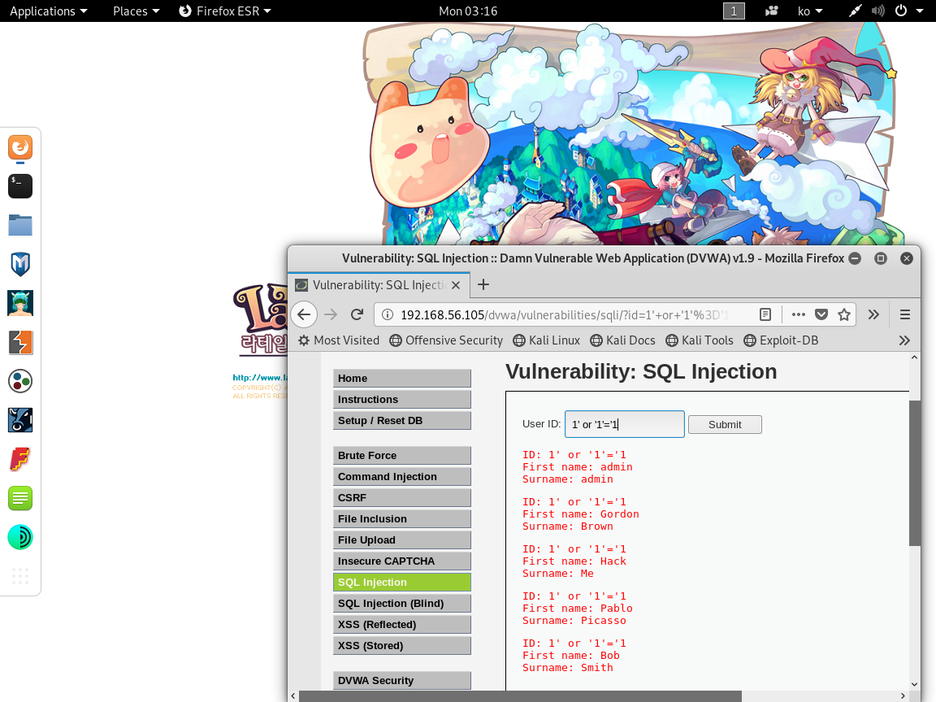Click the User ID input field
This screenshot has height=702, width=936.
point(624,424)
